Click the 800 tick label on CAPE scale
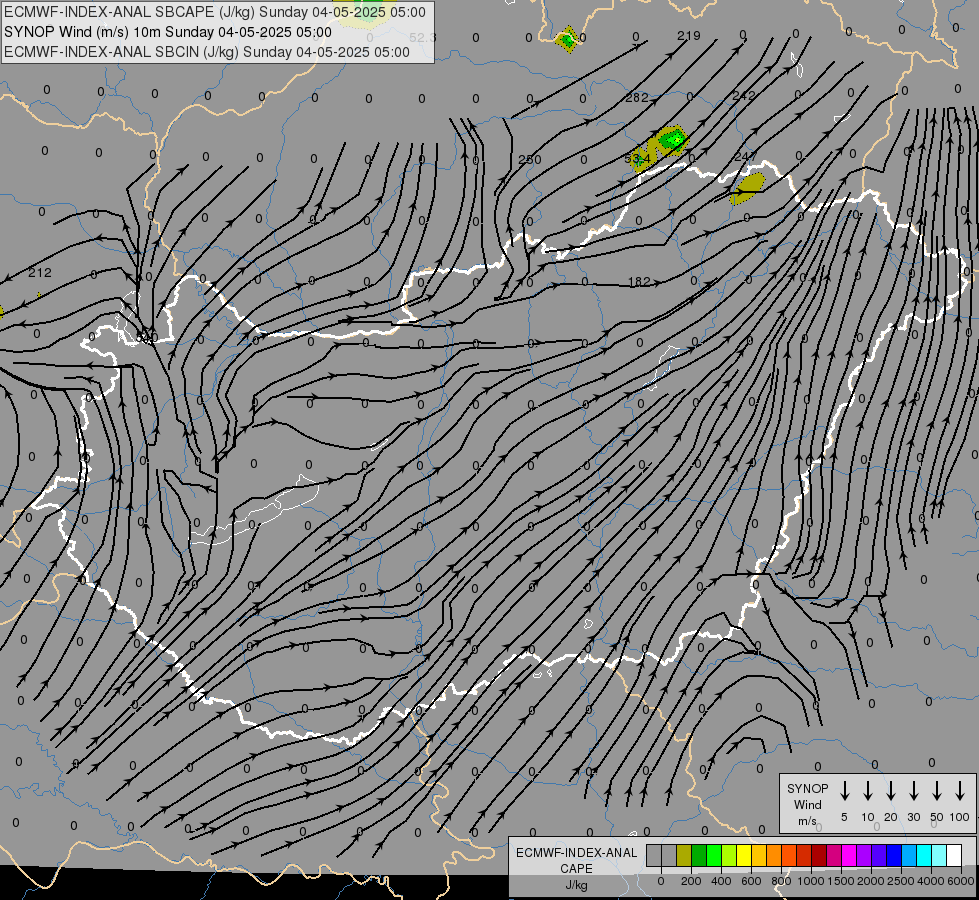Screen dimensions: 979x900 click(x=781, y=881)
